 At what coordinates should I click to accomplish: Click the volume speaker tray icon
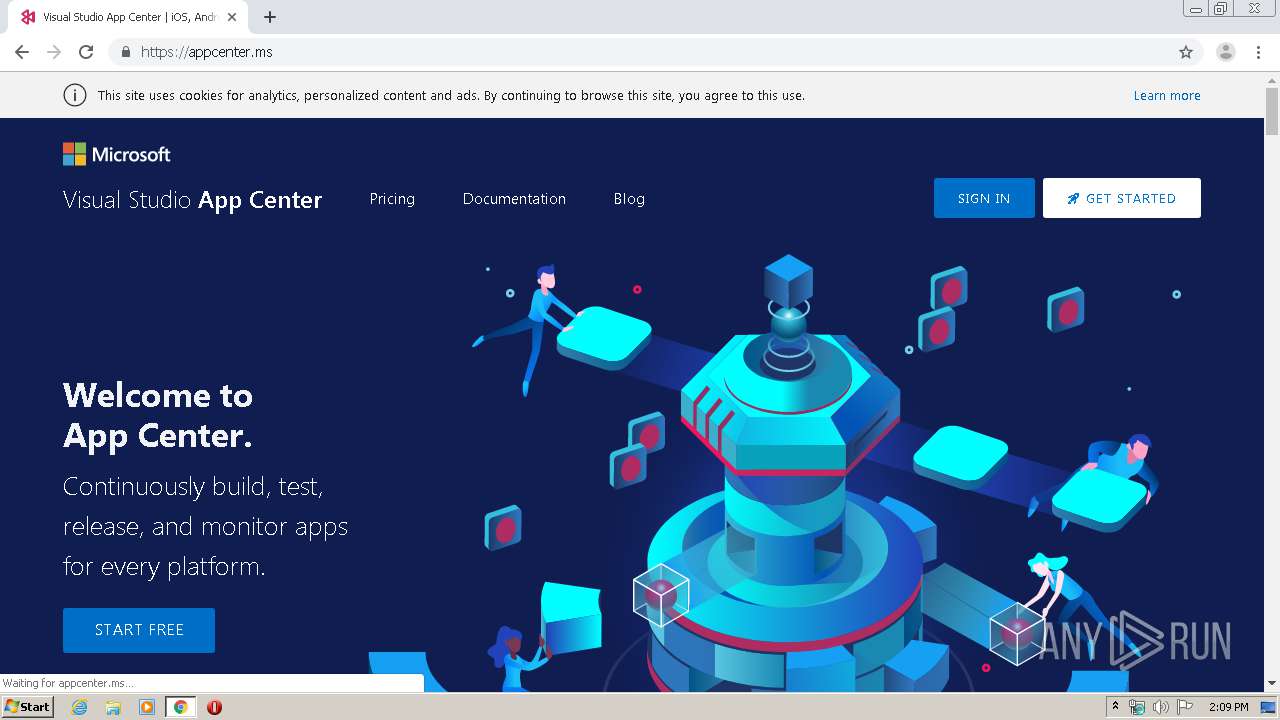click(x=1160, y=707)
